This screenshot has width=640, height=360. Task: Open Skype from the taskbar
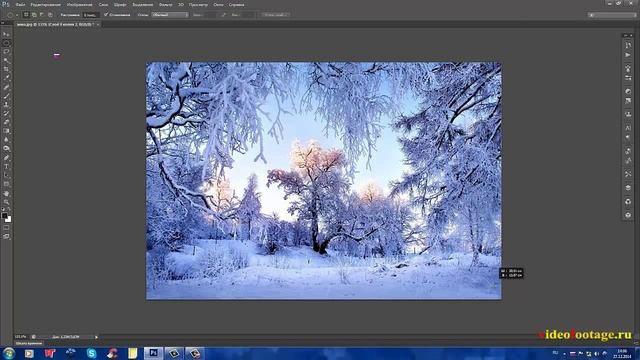pos(91,353)
